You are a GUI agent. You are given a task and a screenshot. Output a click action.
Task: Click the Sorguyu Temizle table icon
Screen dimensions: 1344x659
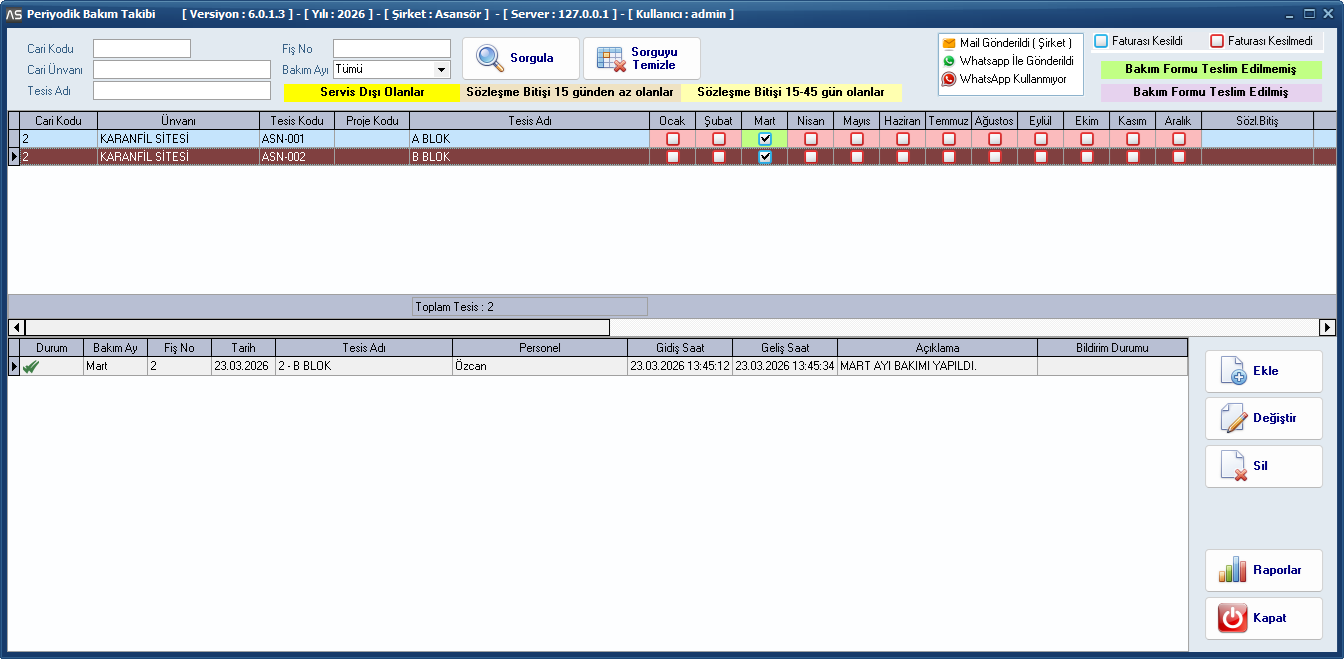point(611,59)
